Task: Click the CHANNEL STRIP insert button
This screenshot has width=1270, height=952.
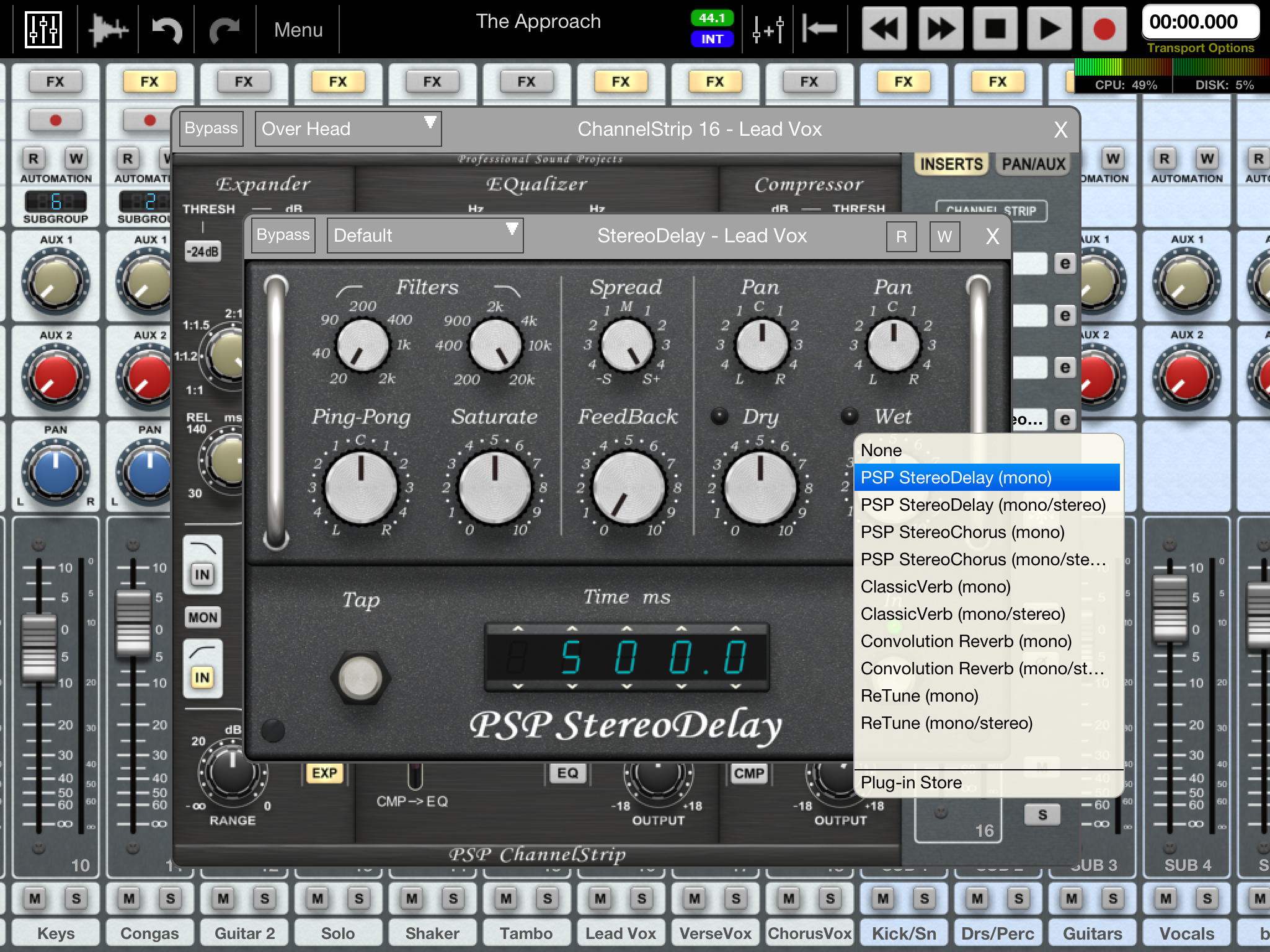Action: [991, 211]
